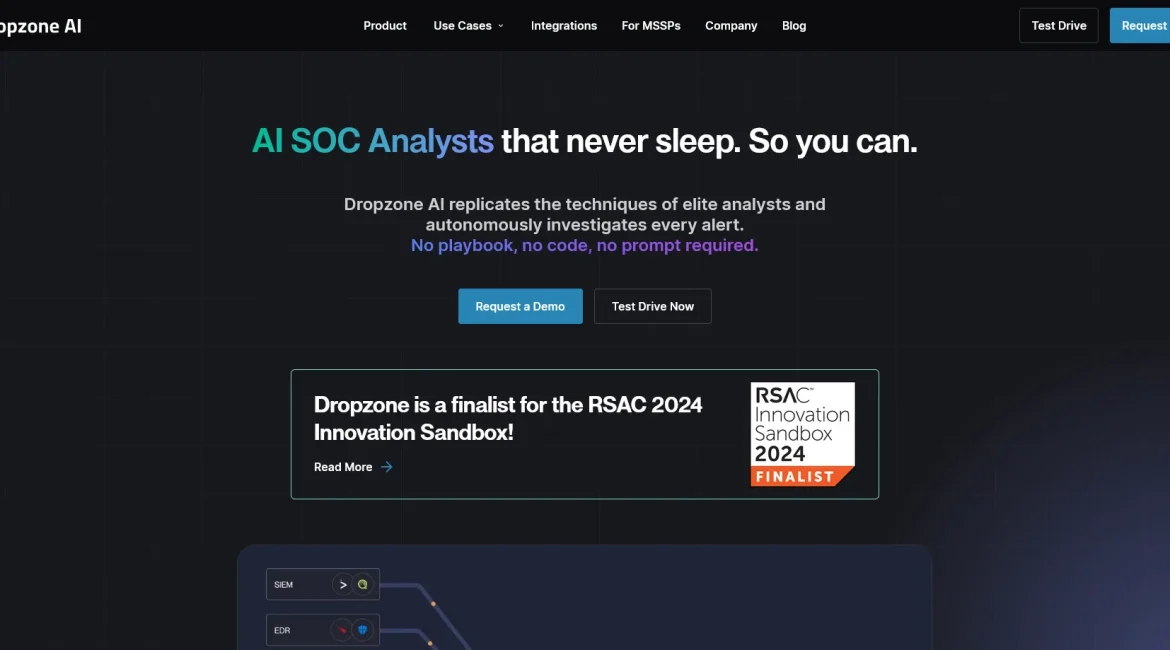The image size is (1170, 650).
Task: Click the Request a Demo button
Action: (520, 306)
